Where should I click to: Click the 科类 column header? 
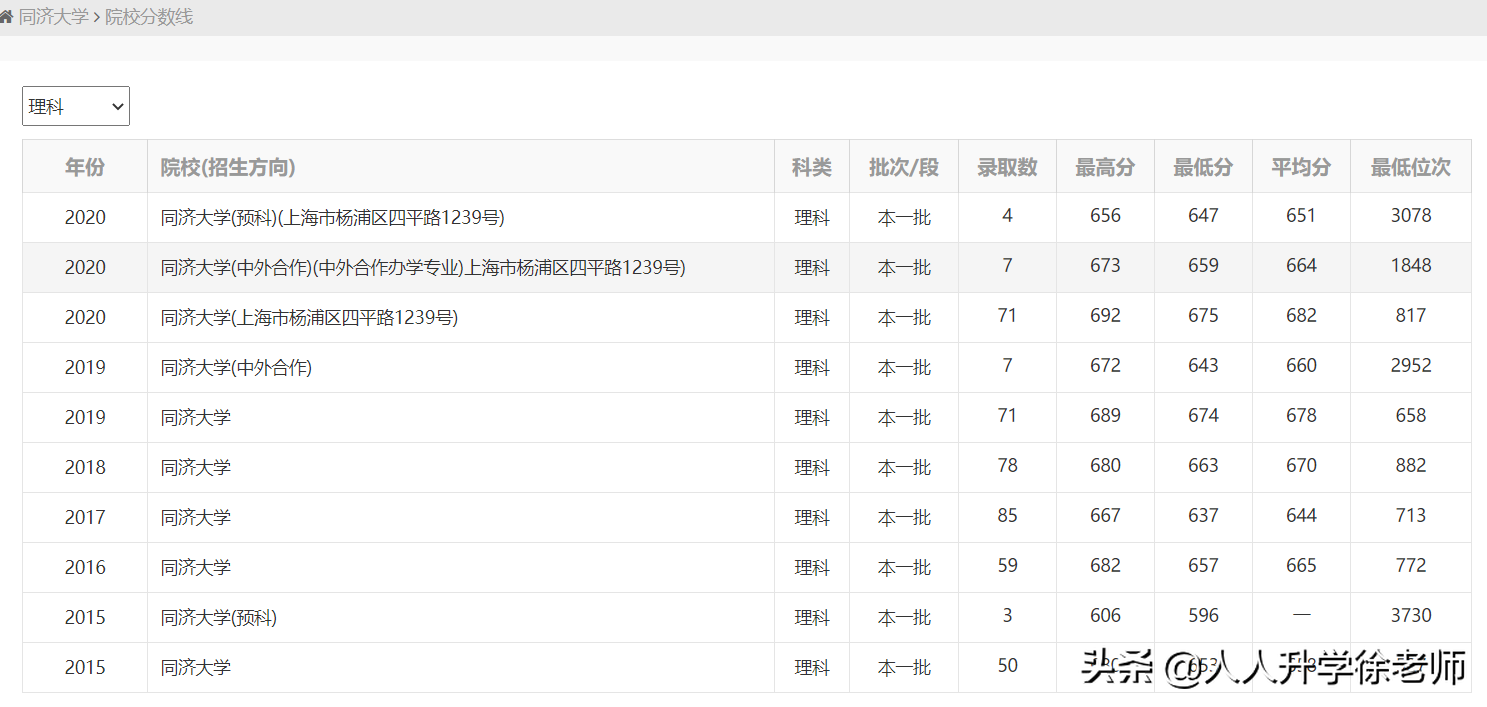pyautogui.click(x=811, y=166)
